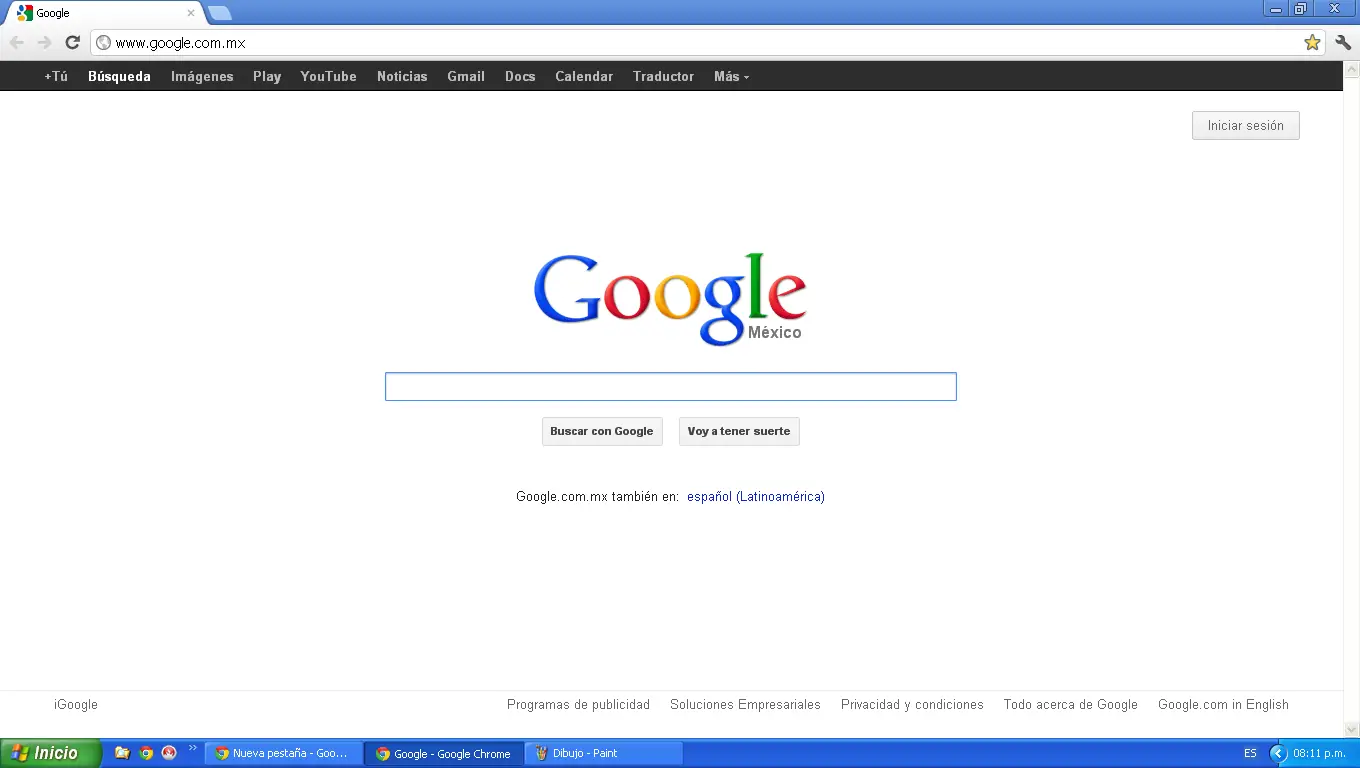Open a new tab with the new-tab button

pos(219,13)
